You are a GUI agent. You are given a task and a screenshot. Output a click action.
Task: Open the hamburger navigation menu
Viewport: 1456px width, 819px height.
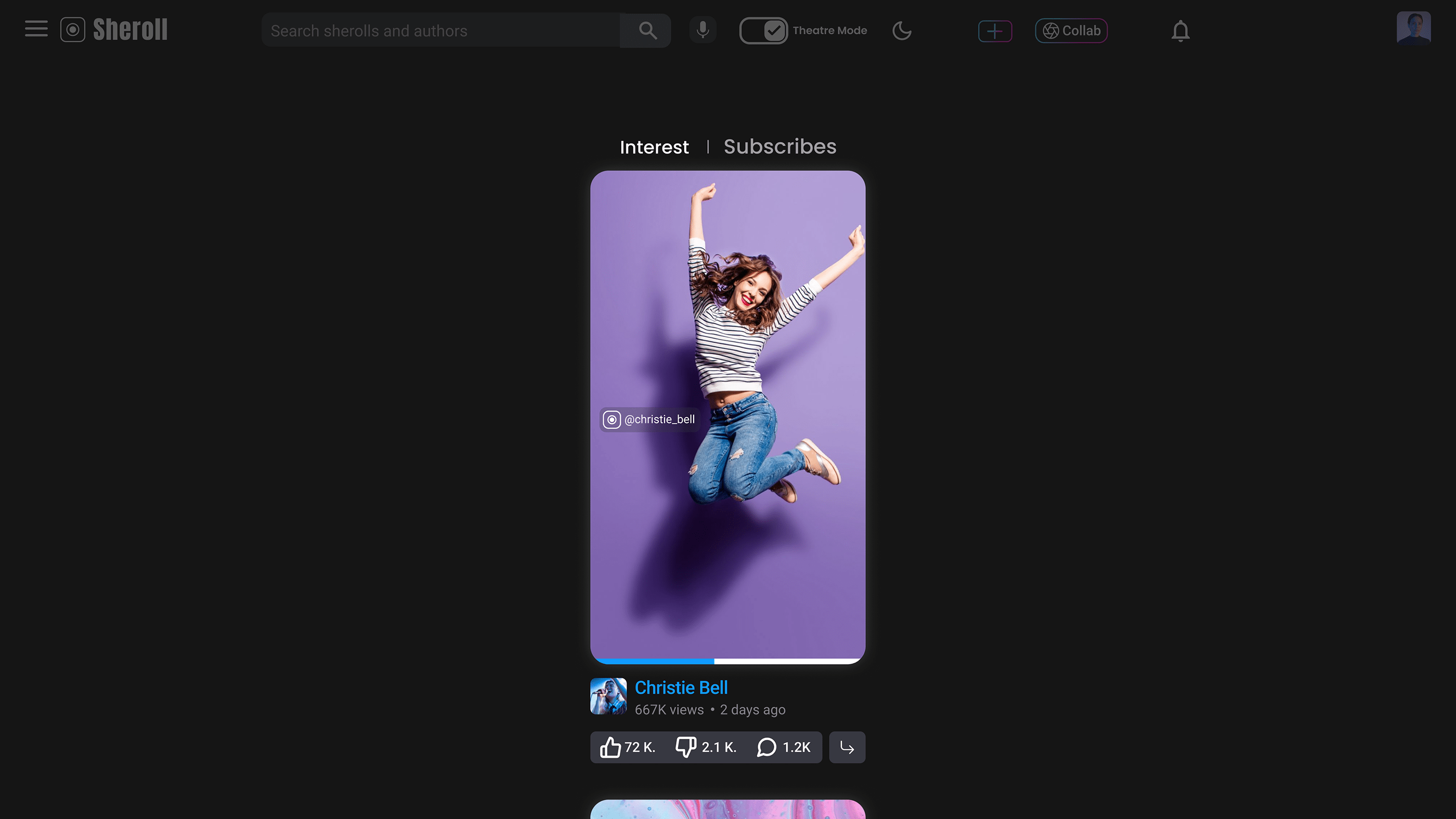tap(36, 30)
